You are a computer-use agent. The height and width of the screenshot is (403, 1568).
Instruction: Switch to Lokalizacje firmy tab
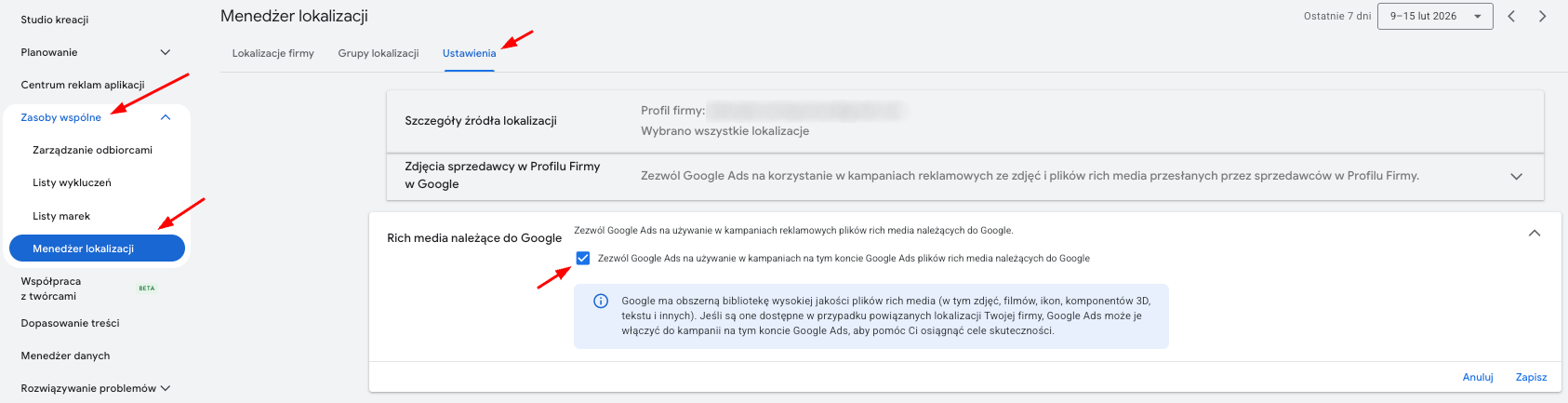pos(273,53)
